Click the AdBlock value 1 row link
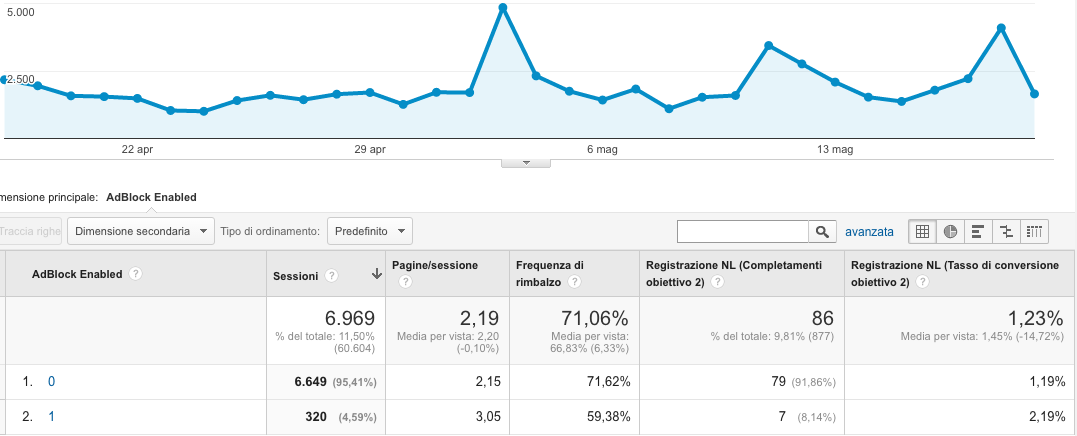The height and width of the screenshot is (436, 1077). coord(51,417)
